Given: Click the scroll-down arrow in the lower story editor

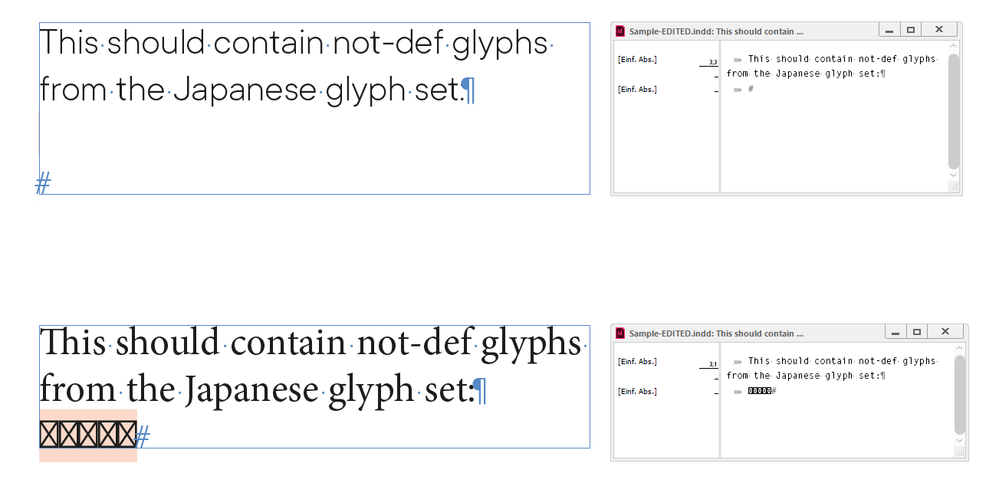Looking at the screenshot, I should pos(959,441).
